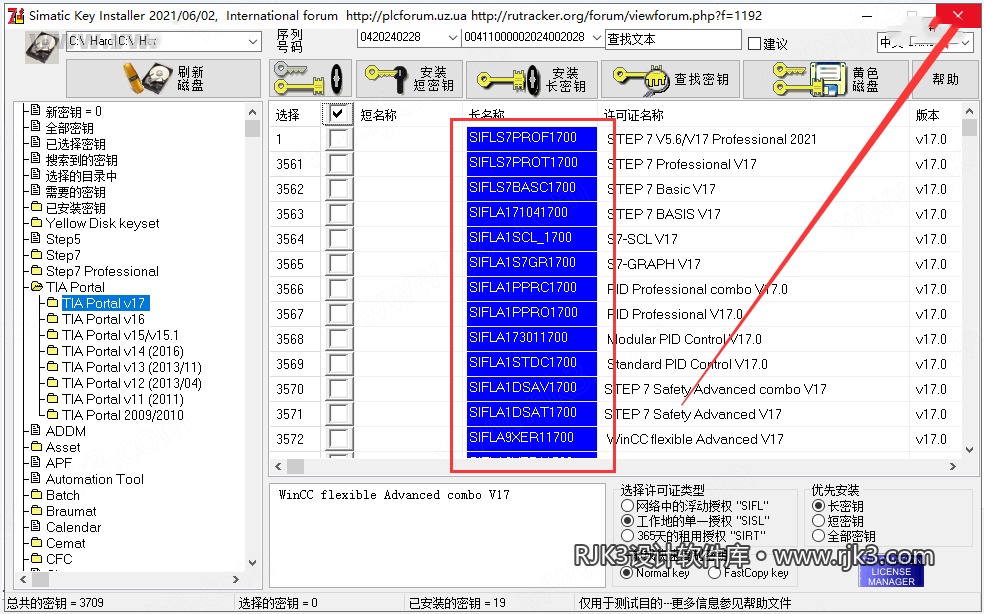Viewport: 984px width, 614px height.
Task: Select the Automation Tool tree item
Action: point(95,479)
